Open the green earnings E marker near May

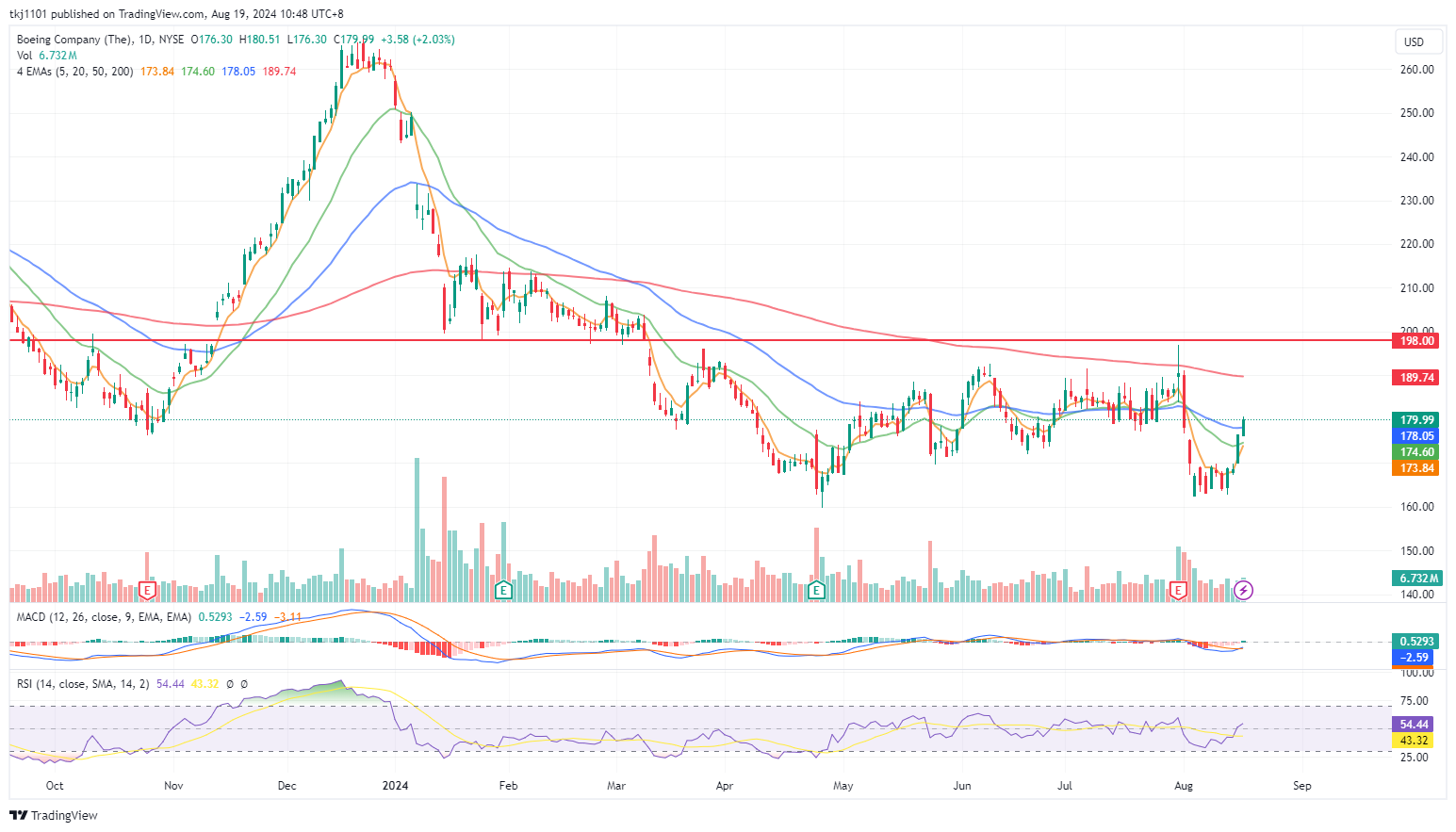[817, 591]
